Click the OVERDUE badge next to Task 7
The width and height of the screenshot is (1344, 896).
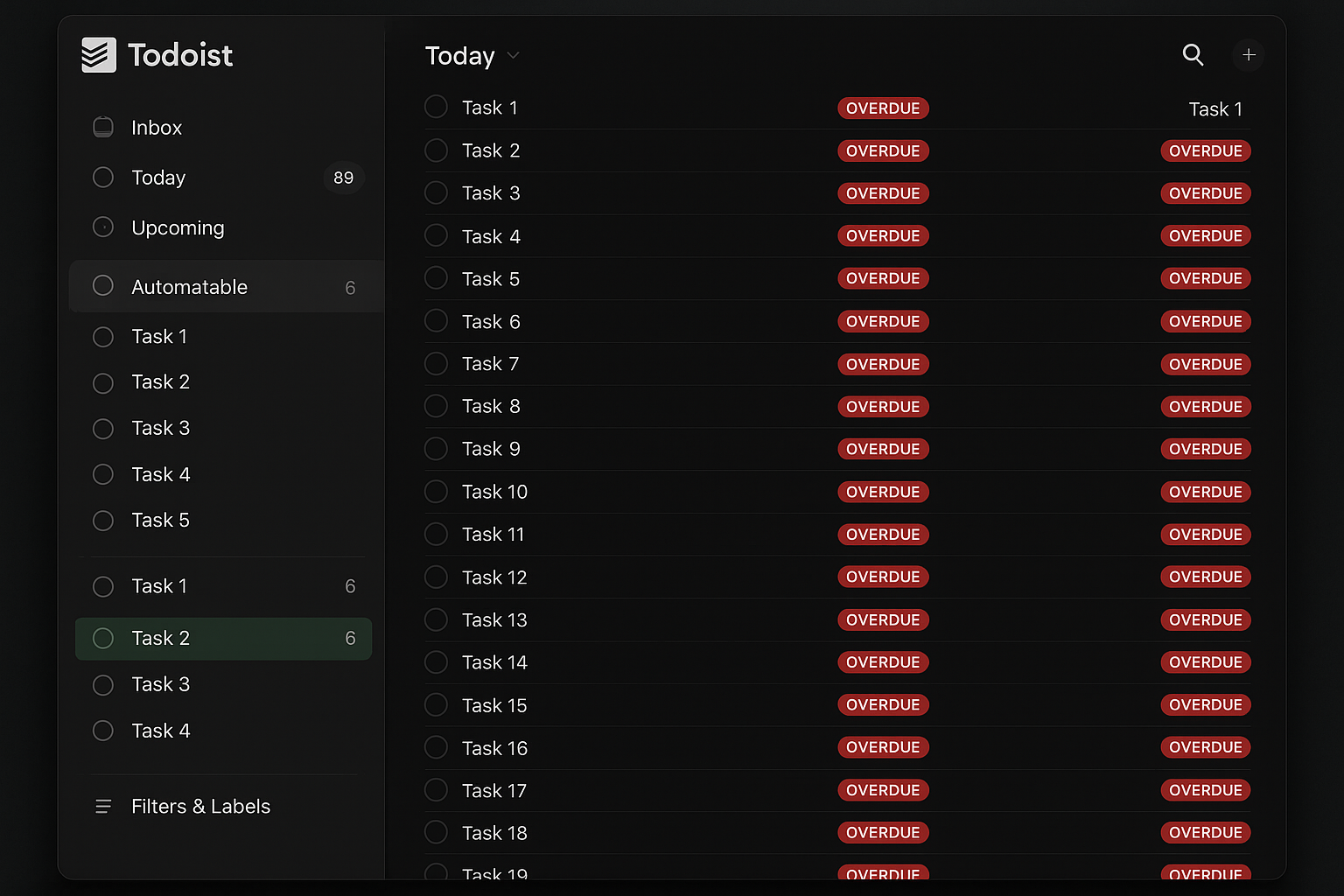883,364
